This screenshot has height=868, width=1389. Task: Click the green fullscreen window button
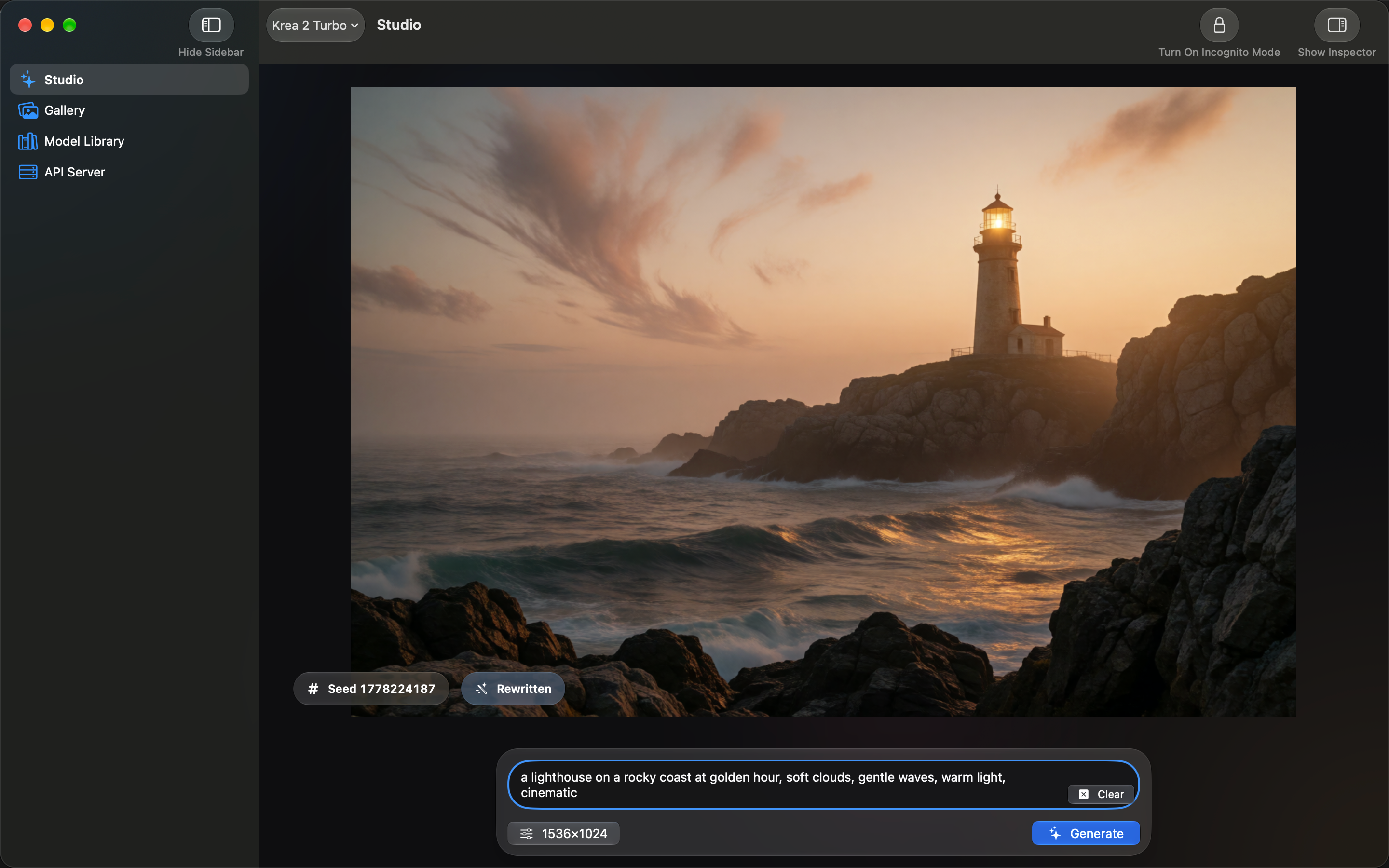click(69, 25)
